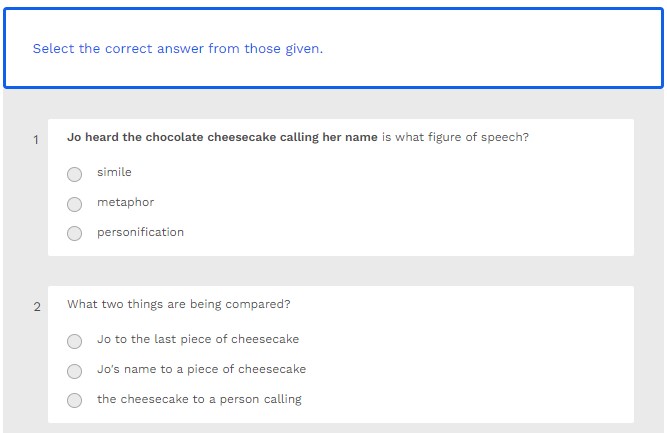
Task: Select the "simile" radio button
Action: [75, 174]
